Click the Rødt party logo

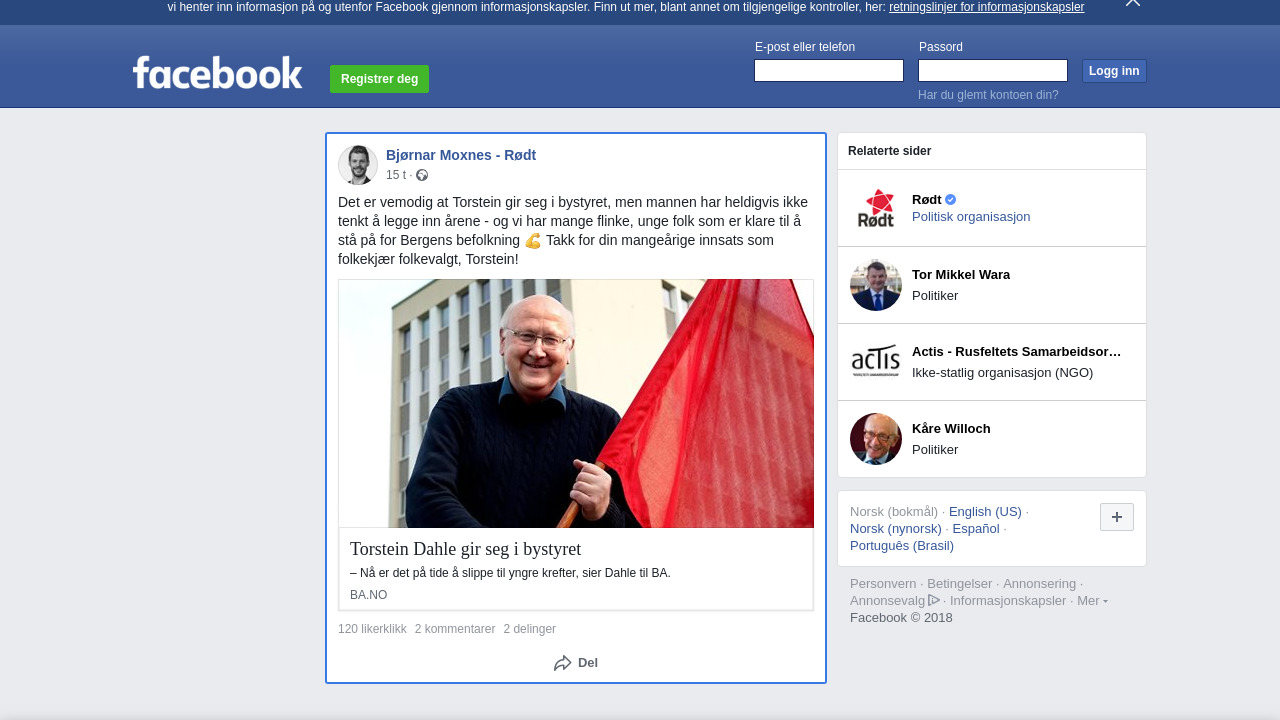click(876, 208)
